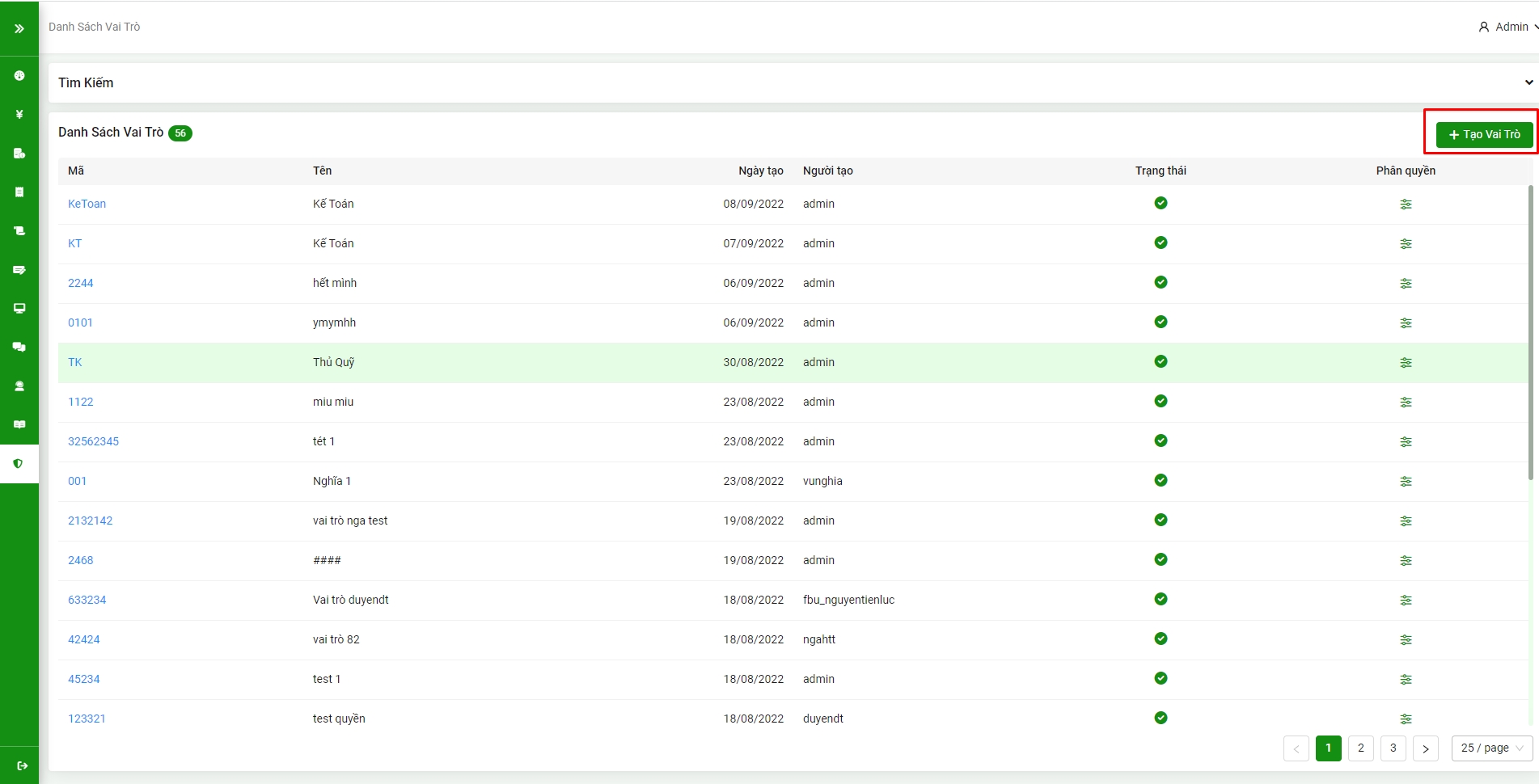
Task: Toggle status checkmark for miu miu role
Action: 1161,401
